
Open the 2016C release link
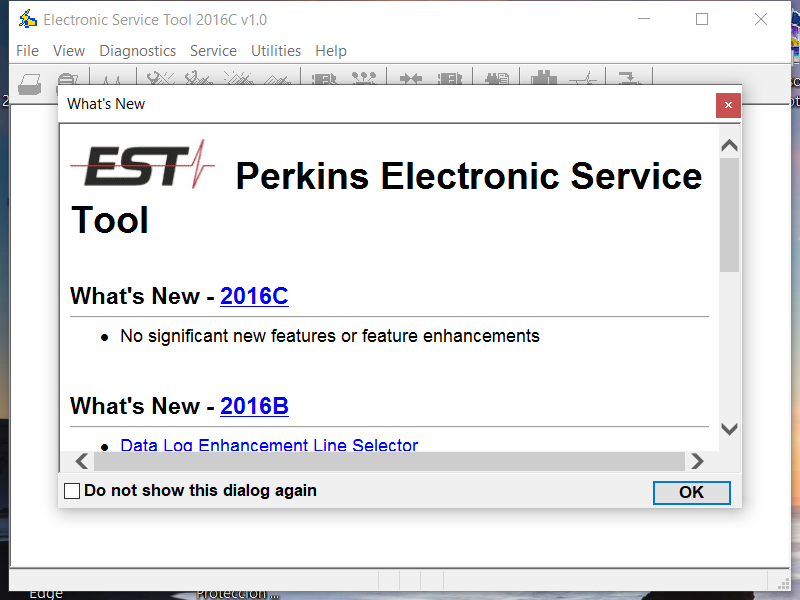254,296
